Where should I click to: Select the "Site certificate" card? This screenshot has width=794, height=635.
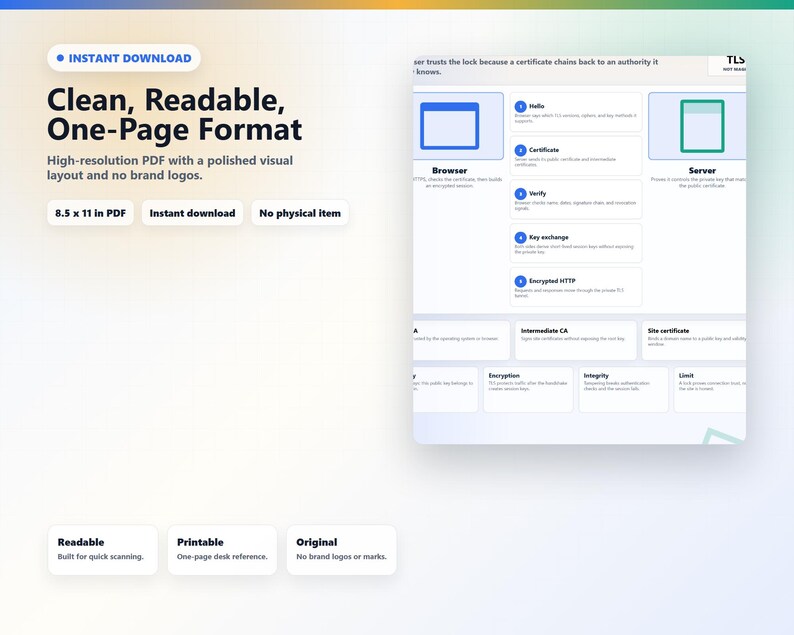[x=694, y=340]
